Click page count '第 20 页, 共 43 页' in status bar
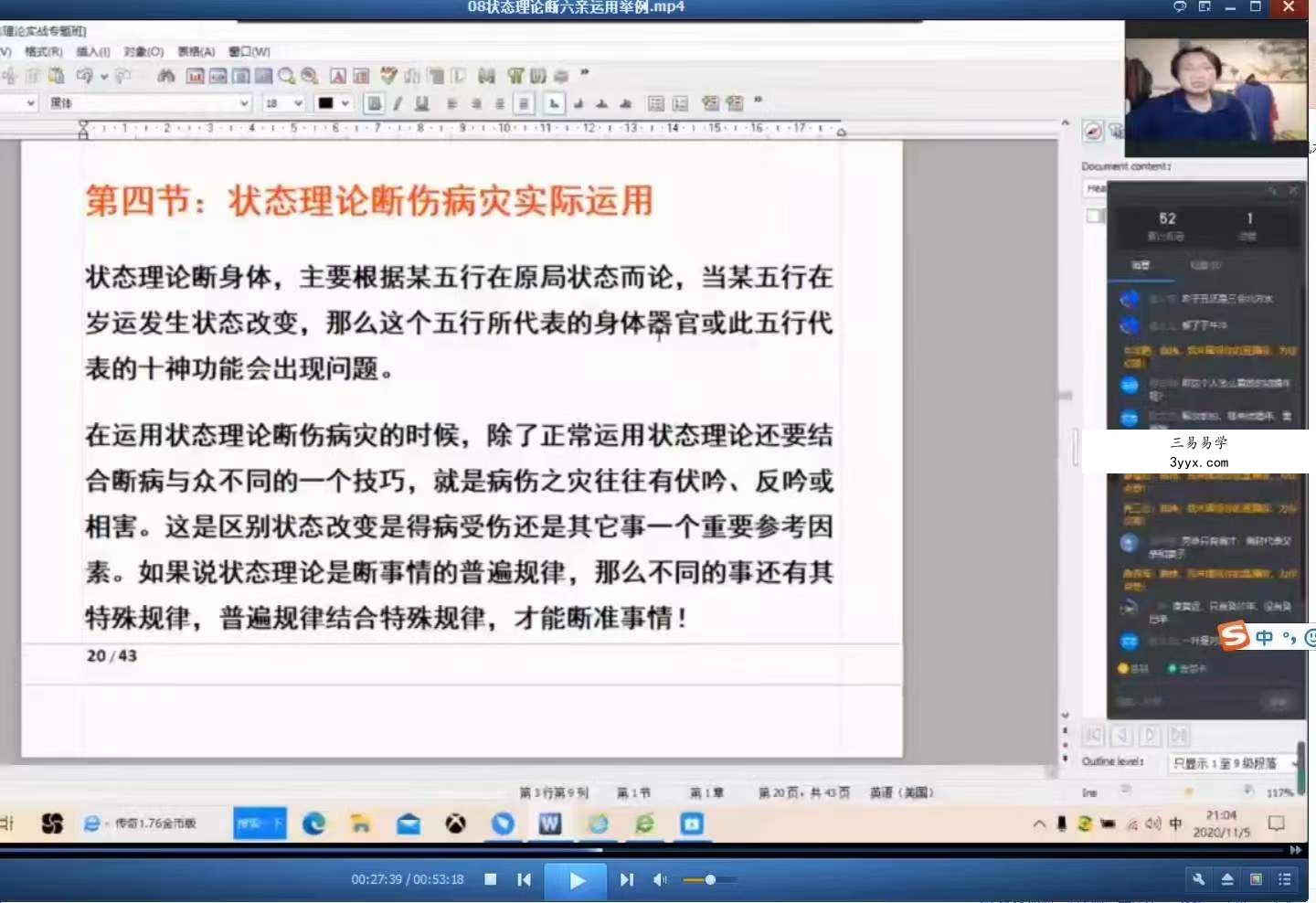Viewport: 1316px width, 903px height. click(803, 792)
